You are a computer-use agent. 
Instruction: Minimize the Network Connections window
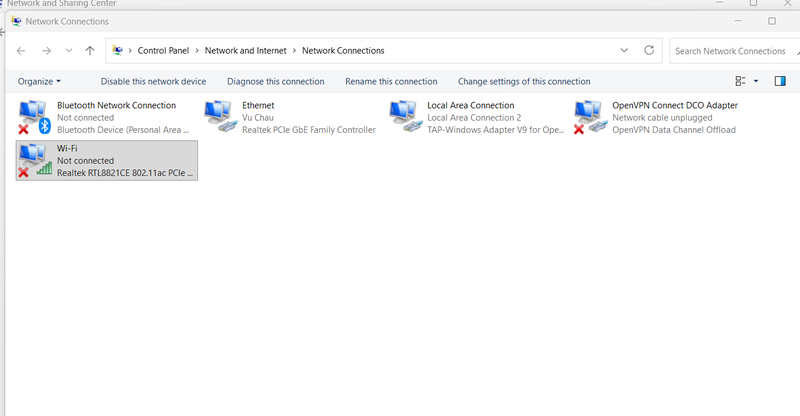click(x=738, y=21)
